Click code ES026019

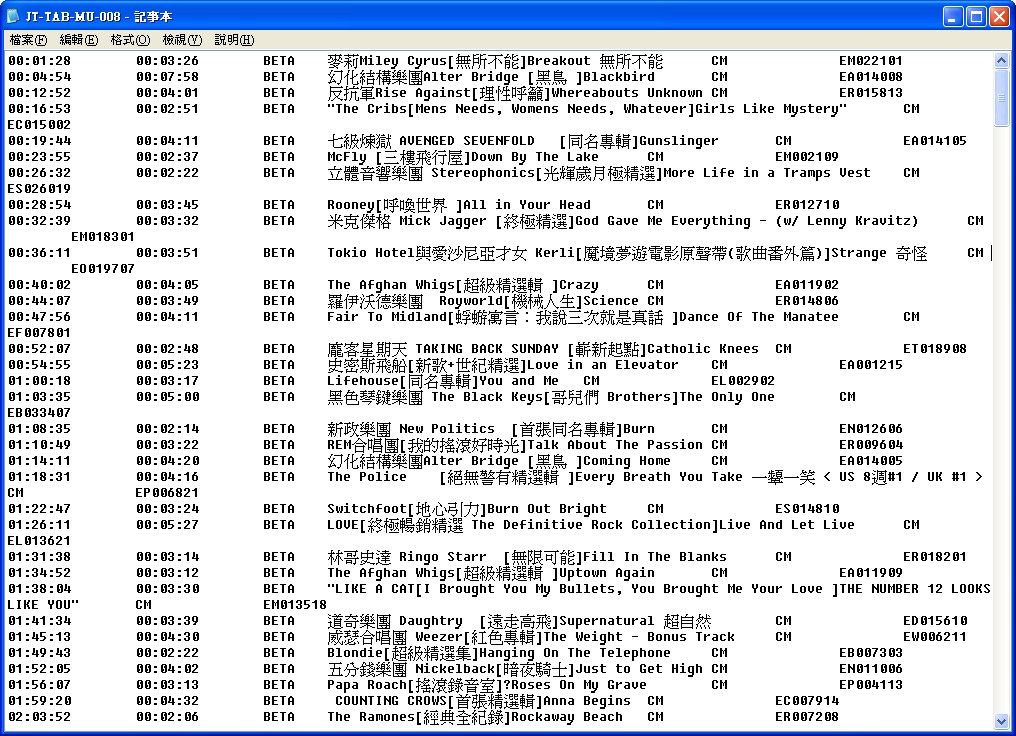(39, 189)
